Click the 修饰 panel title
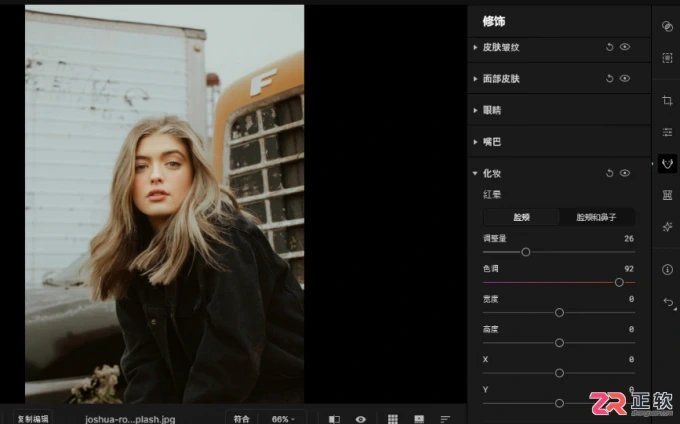Viewport: 680px width, 424px height. coord(494,21)
